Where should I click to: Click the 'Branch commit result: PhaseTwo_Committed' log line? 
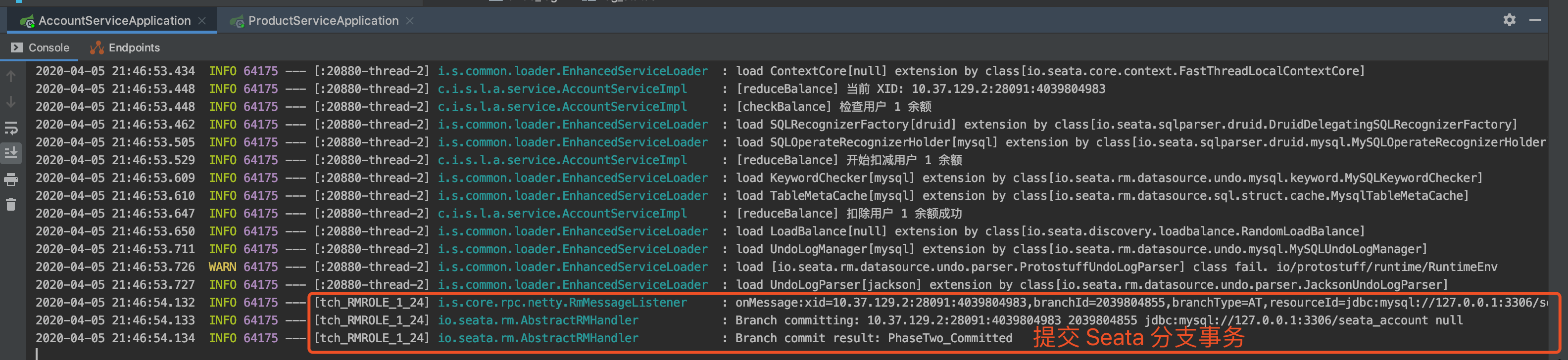(874, 338)
